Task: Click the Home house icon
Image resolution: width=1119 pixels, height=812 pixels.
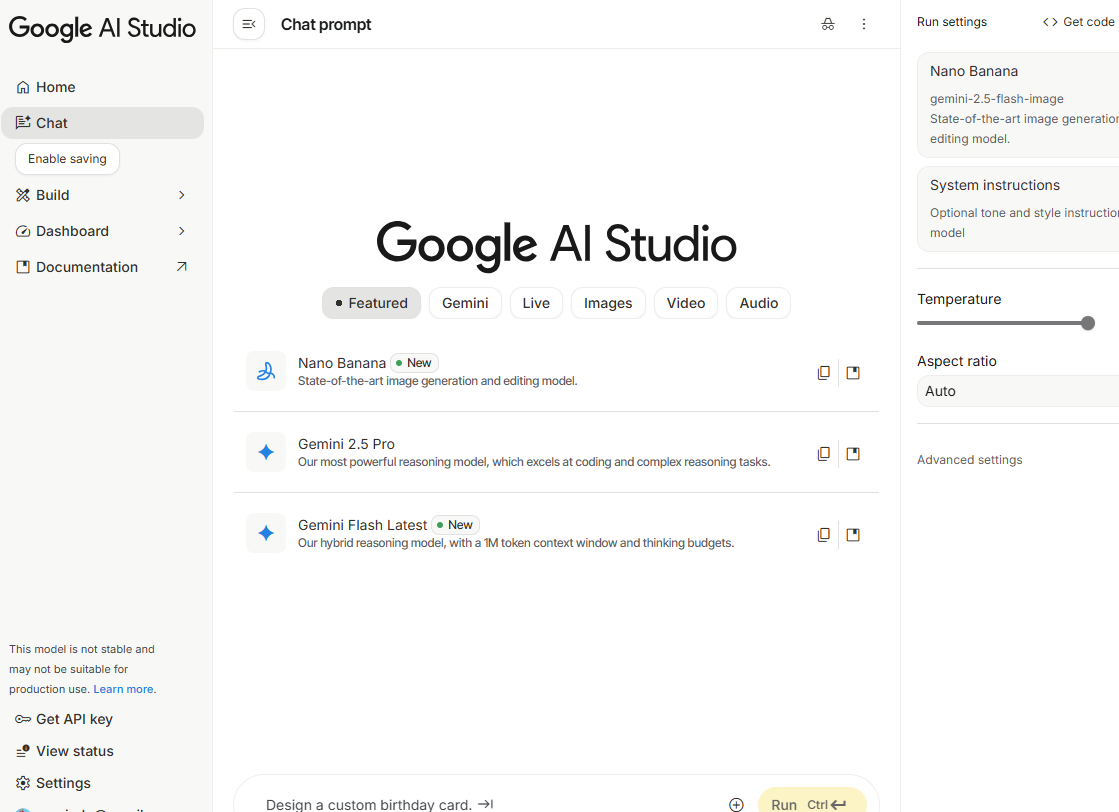Action: pyautogui.click(x=23, y=87)
